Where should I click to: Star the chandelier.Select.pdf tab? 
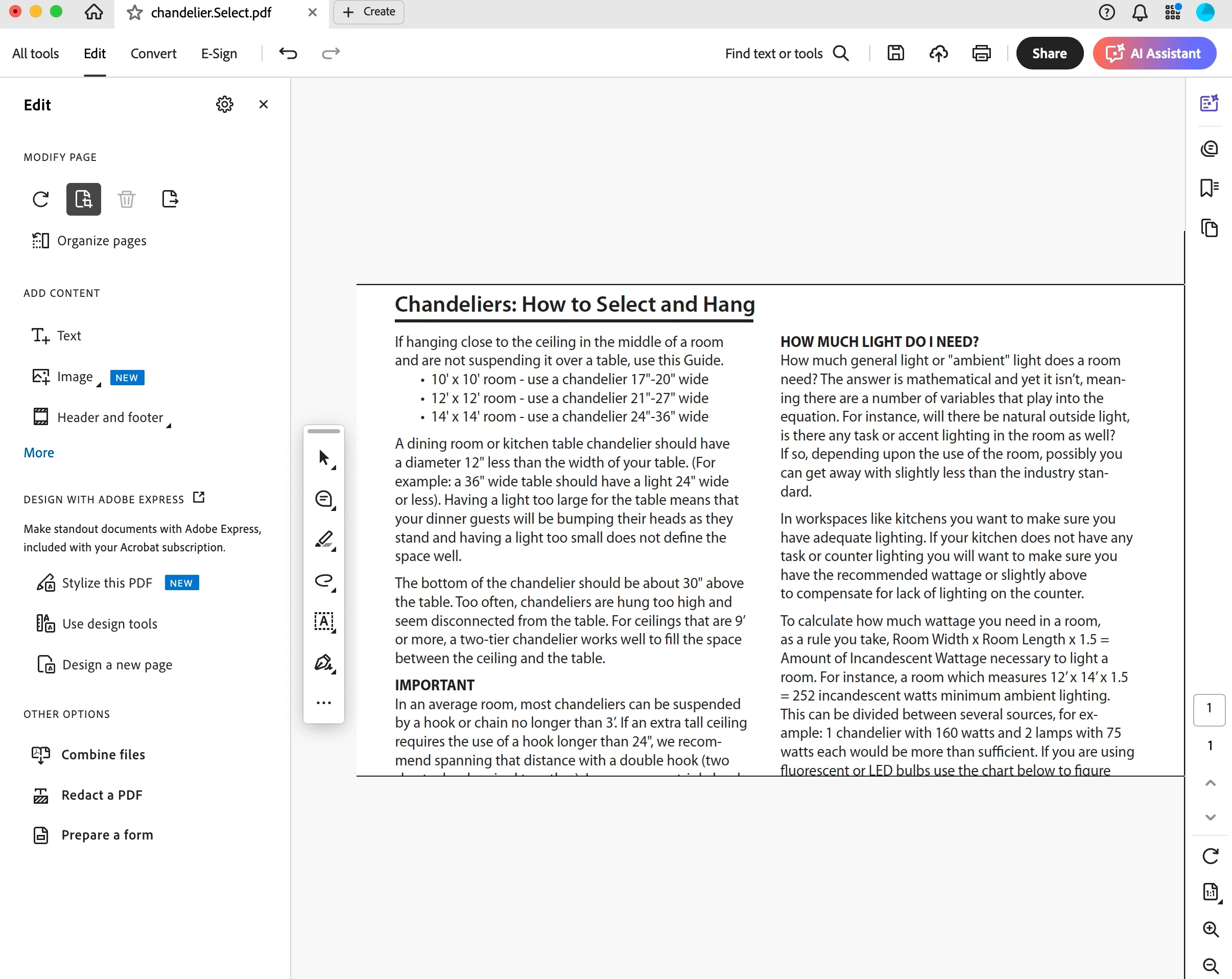pos(135,13)
